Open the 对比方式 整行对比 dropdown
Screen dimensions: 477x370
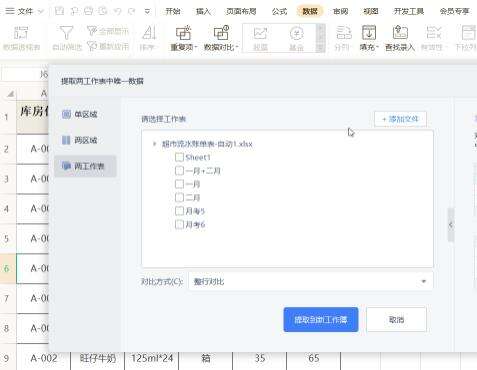pyautogui.click(x=311, y=281)
